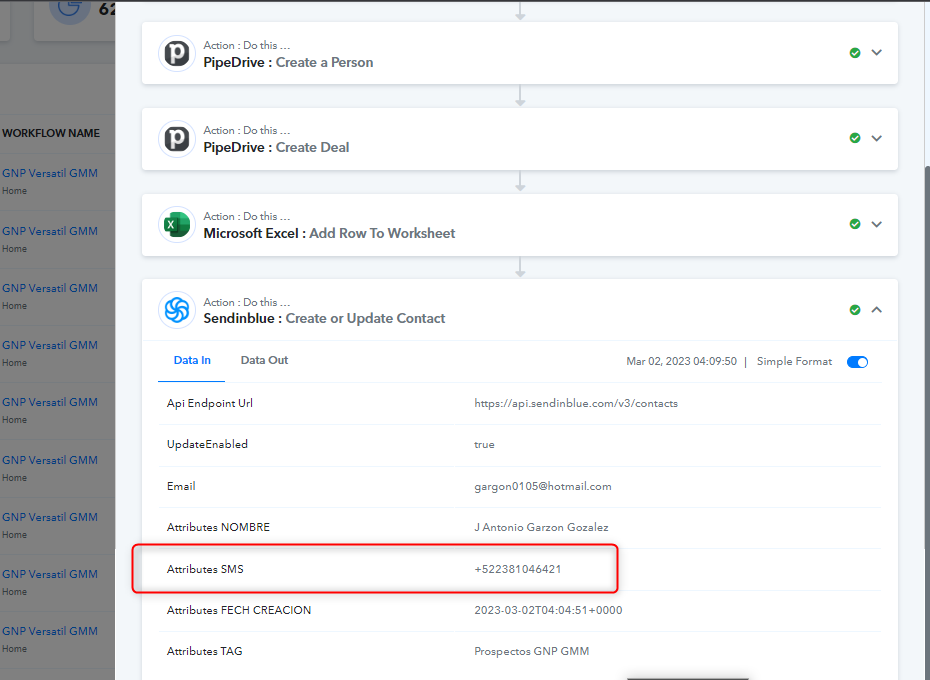Select the Api Endpoint Url label
The image size is (930, 680).
(210, 403)
